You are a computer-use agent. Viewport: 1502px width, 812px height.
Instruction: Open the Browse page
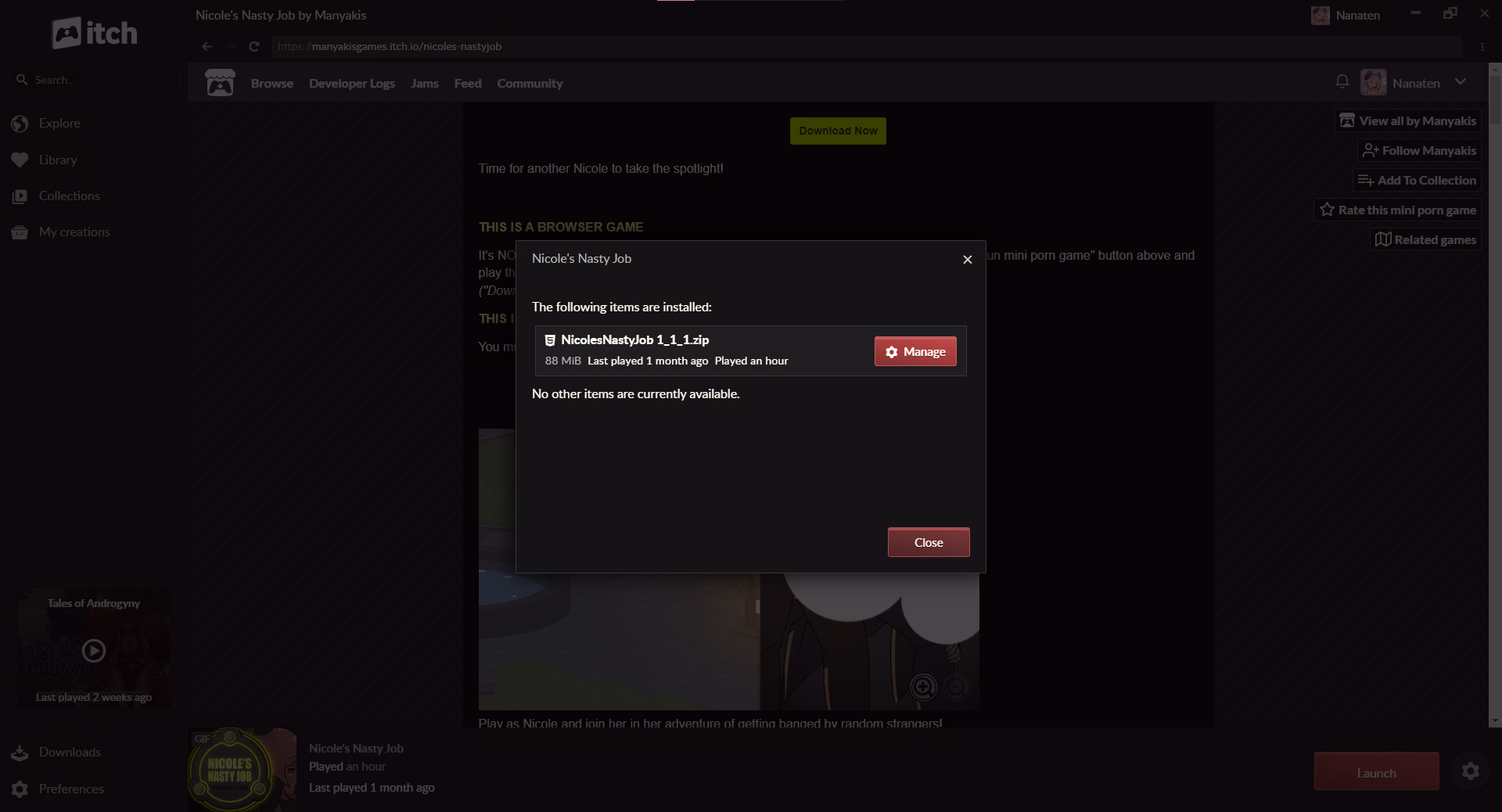pyautogui.click(x=272, y=83)
